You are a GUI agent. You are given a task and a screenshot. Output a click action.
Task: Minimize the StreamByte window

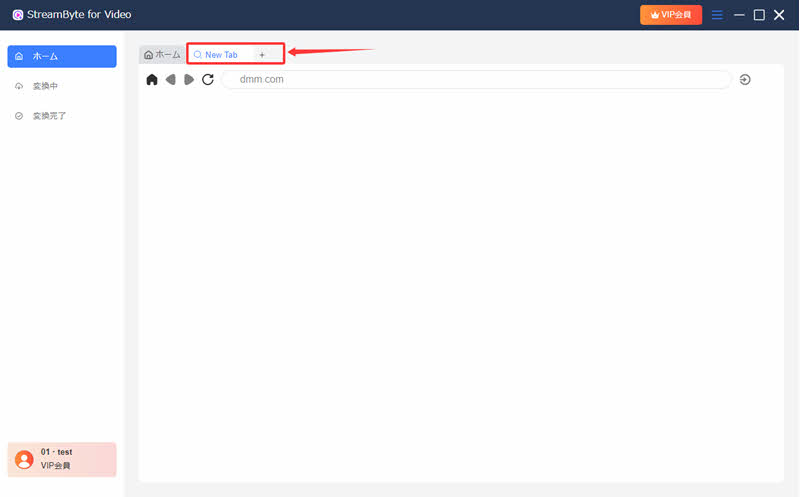tap(740, 15)
